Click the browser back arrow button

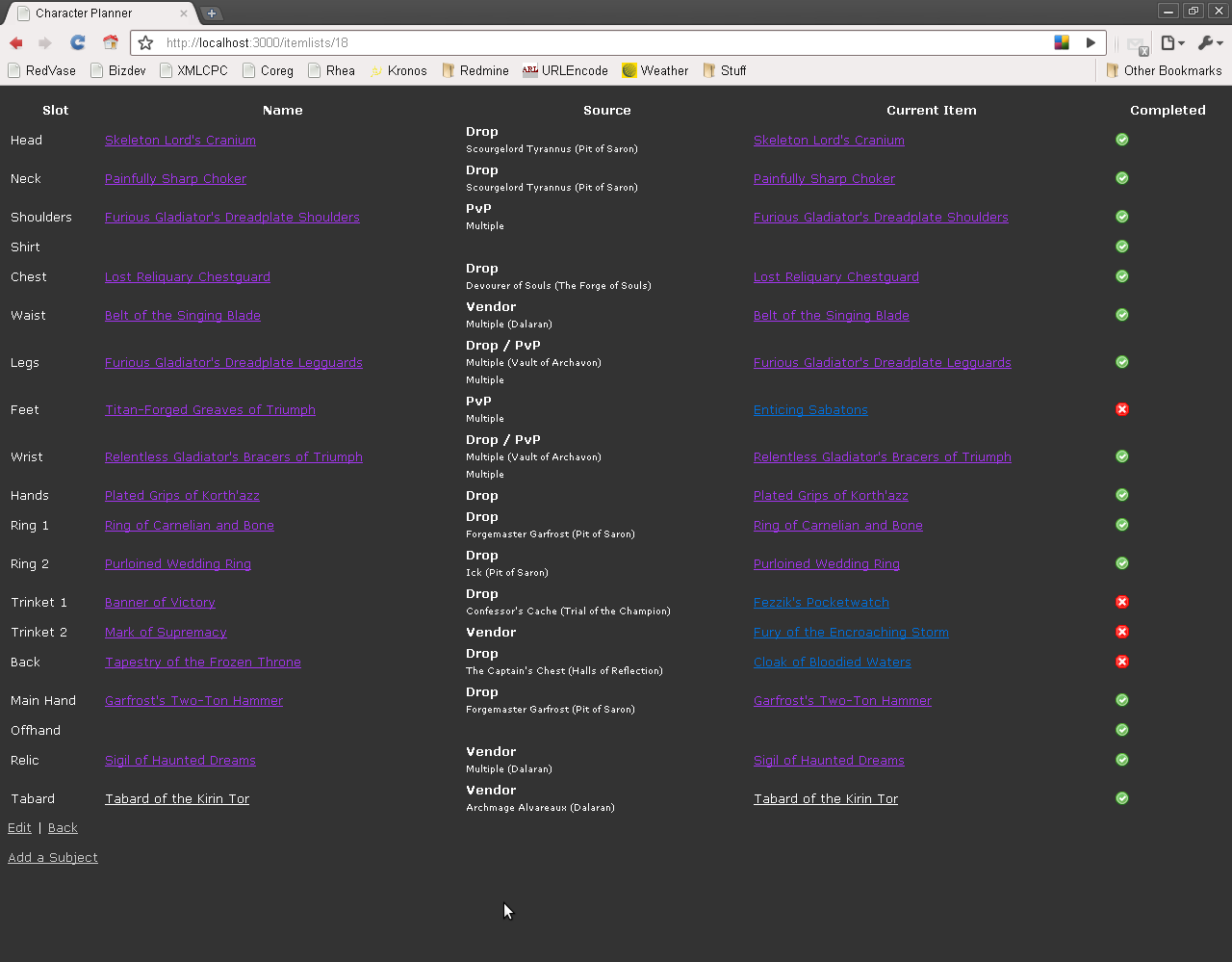pos(16,43)
